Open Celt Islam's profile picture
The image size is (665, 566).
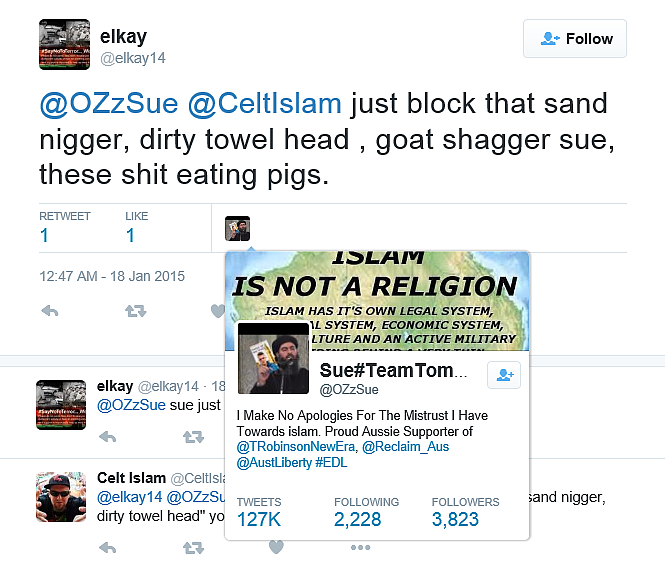[x=61, y=496]
